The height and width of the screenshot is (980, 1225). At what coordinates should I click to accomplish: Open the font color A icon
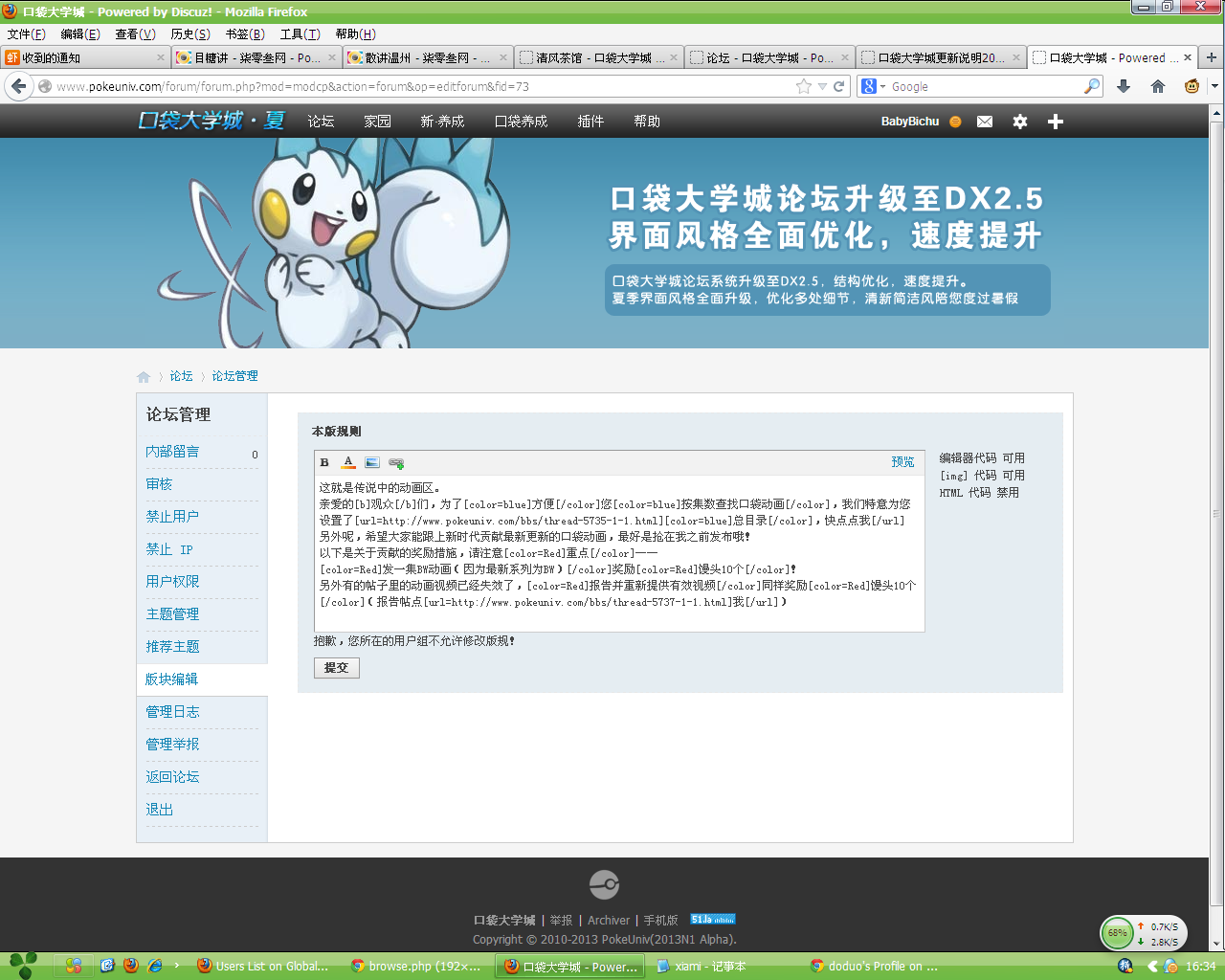pos(348,462)
